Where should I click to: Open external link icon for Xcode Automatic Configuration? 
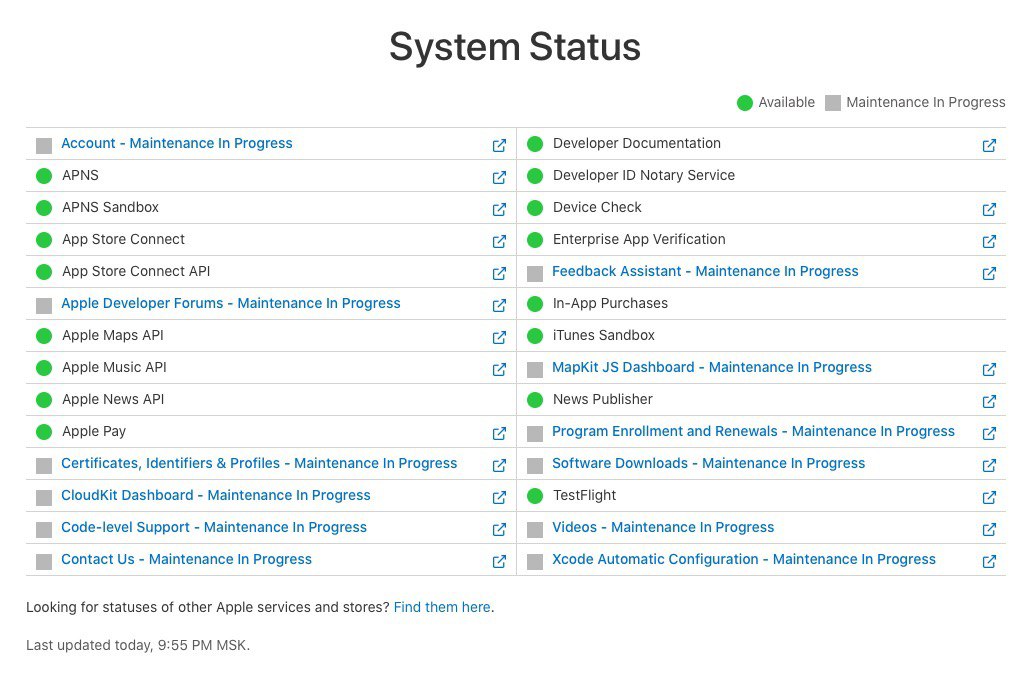989,562
